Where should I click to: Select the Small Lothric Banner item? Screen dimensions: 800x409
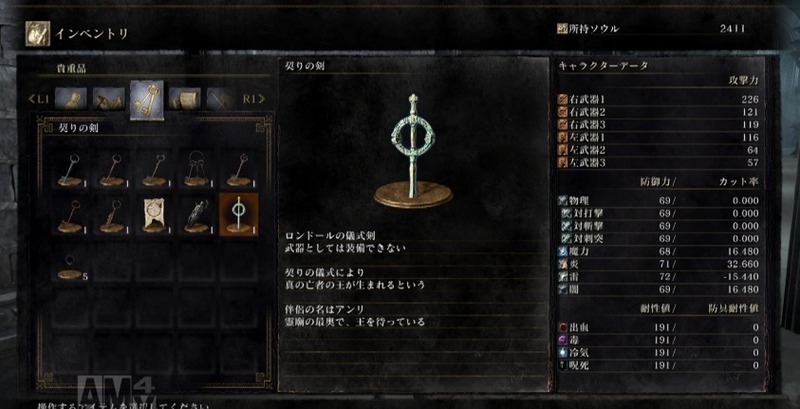154,214
